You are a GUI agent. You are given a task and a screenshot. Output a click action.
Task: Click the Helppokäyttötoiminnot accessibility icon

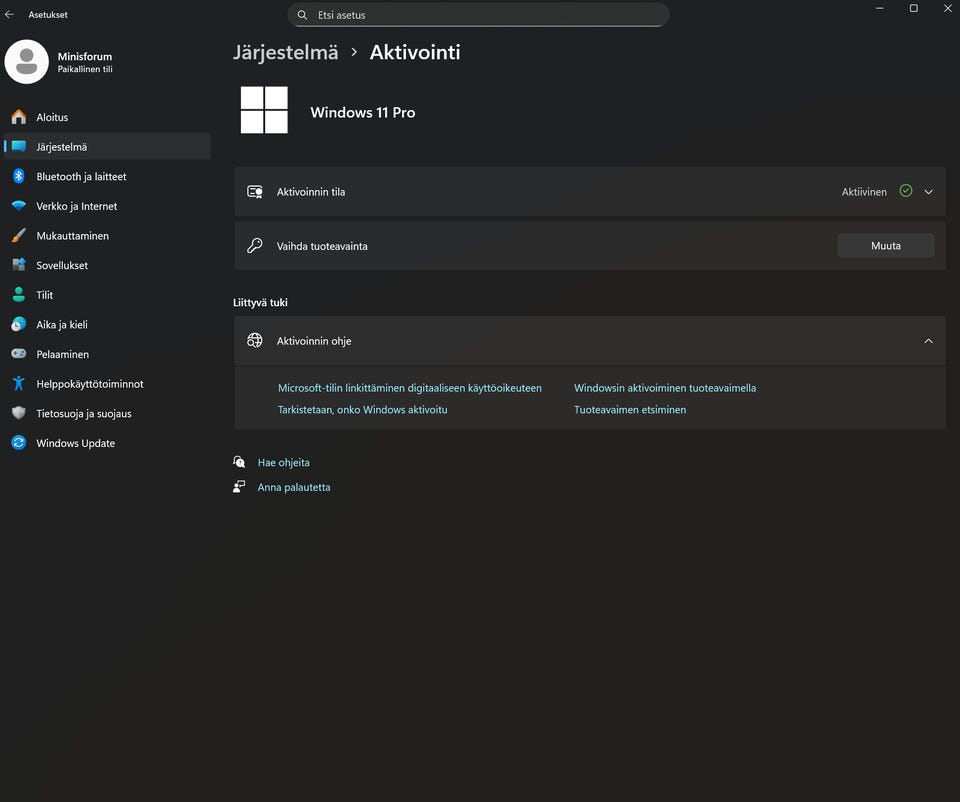pos(19,384)
